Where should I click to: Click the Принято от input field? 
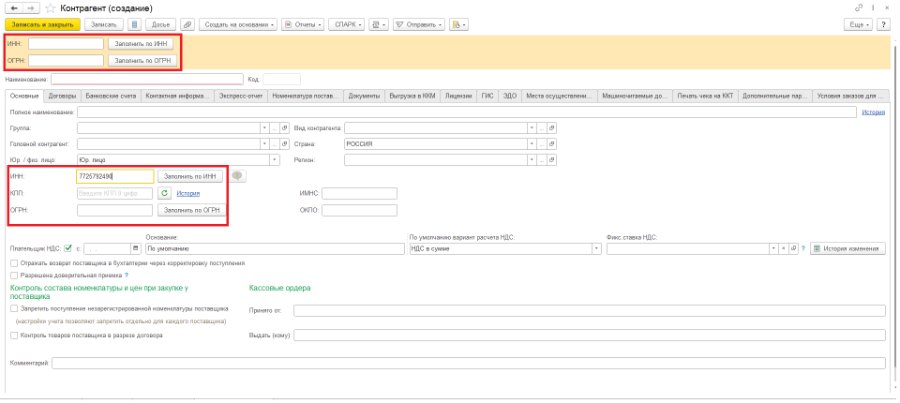point(589,311)
